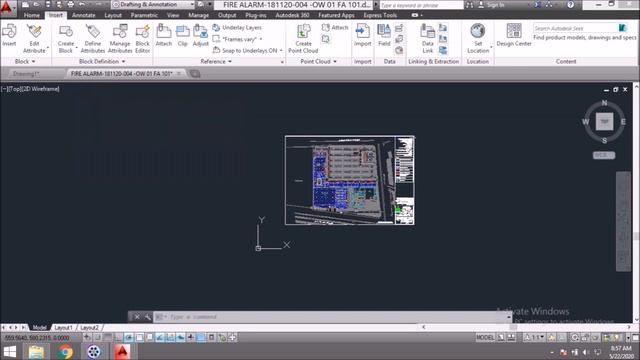
Task: Open the Adjust reference tool
Action: 200,35
